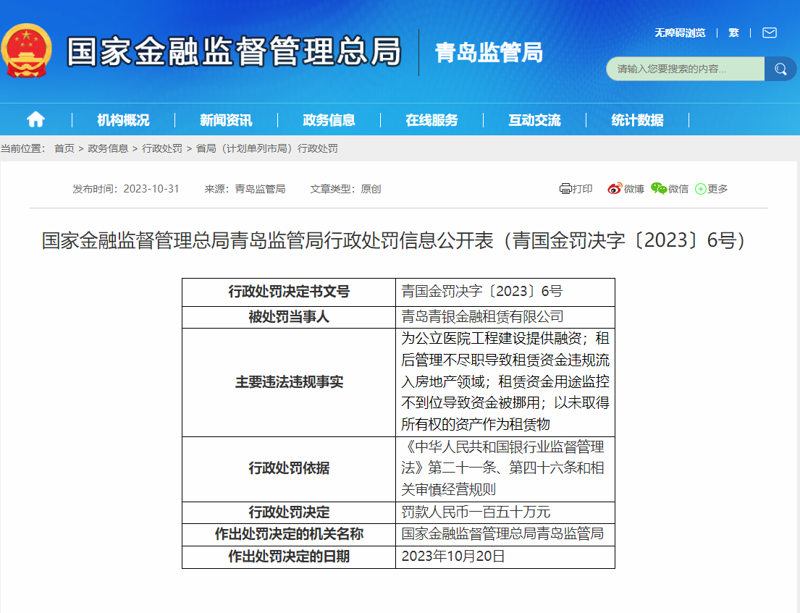Click 行政处罚 breadcrumb link
Image resolution: width=800 pixels, height=613 pixels.
click(x=162, y=149)
